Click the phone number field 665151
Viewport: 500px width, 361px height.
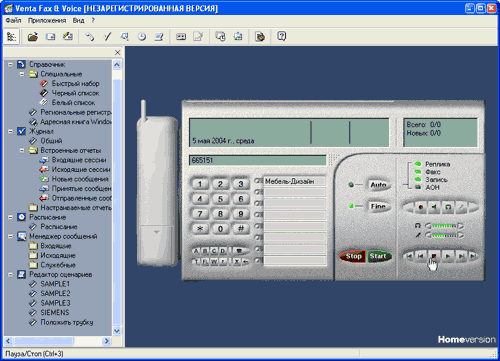[258, 160]
